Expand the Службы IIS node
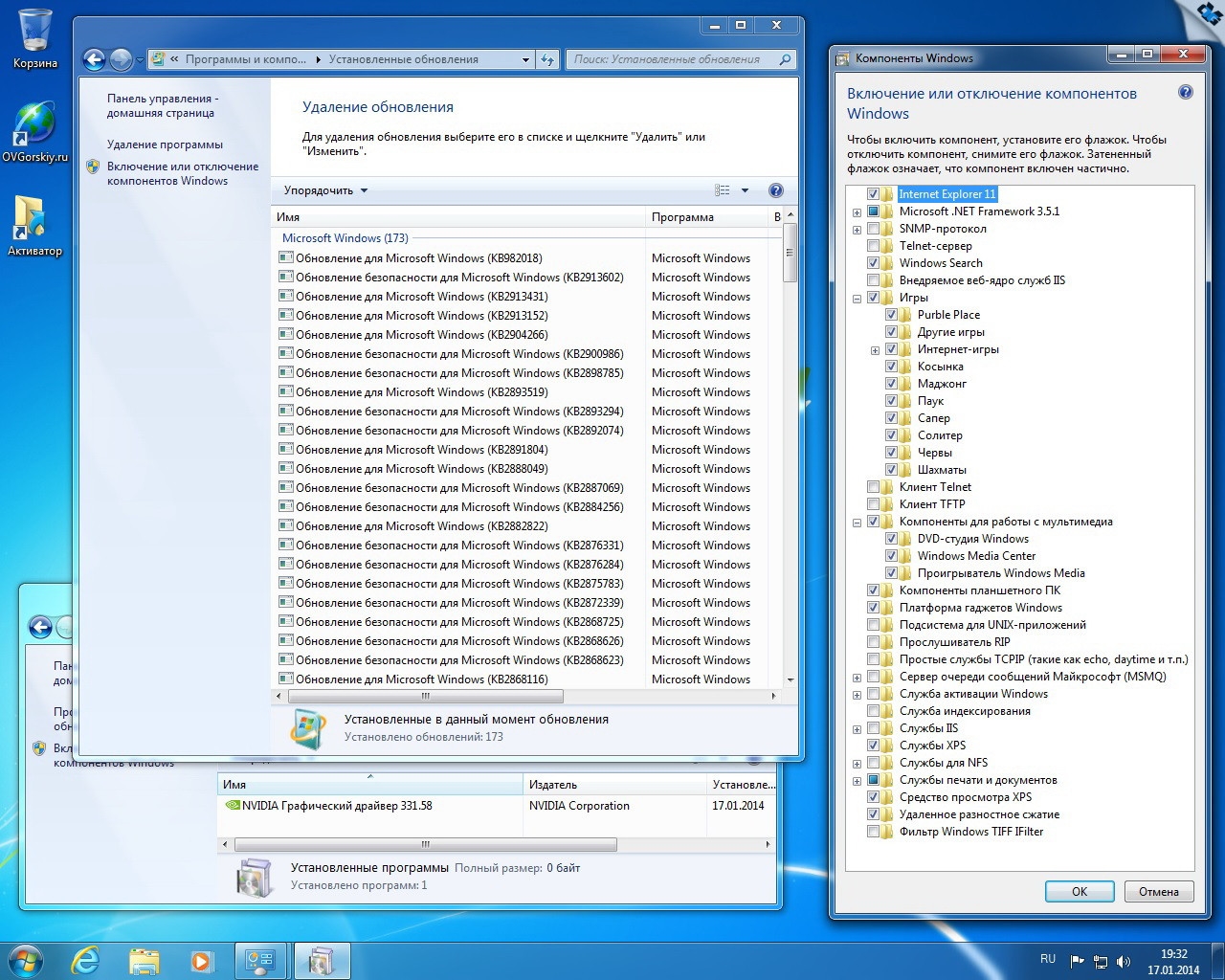Viewport: 1225px width, 980px height. tap(857, 729)
